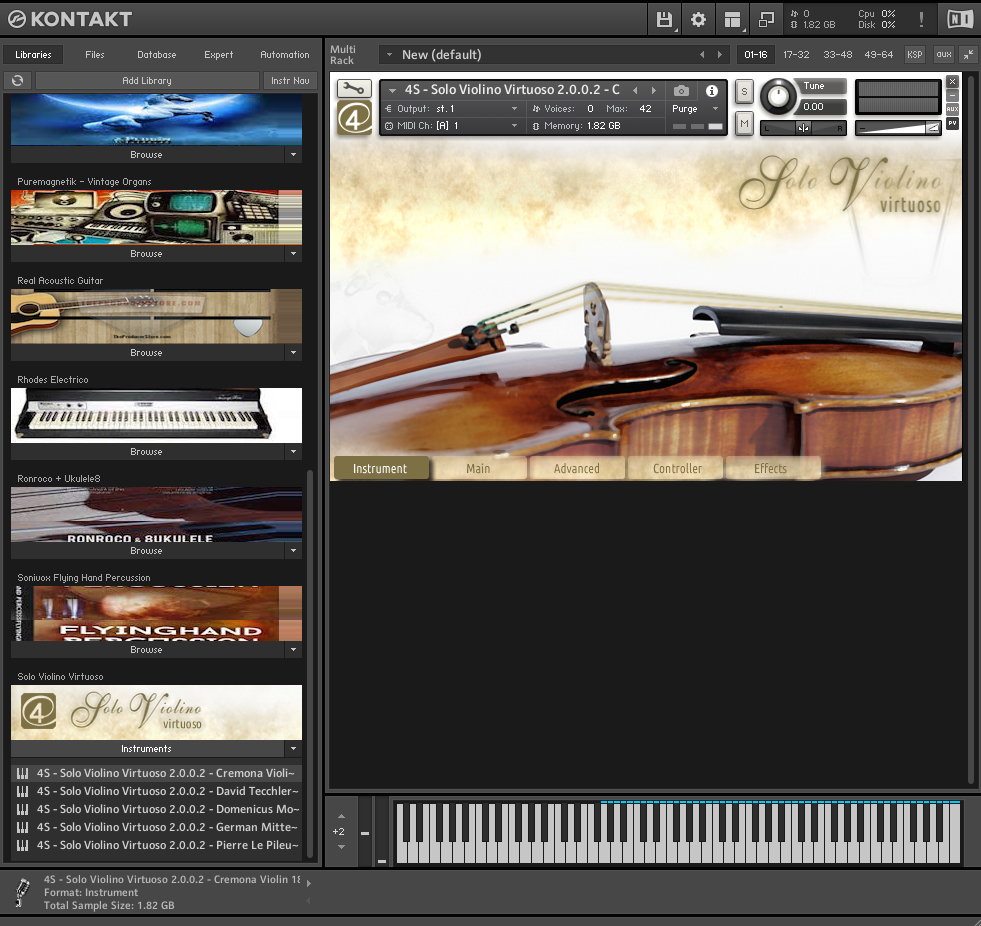
Task: Open Puremagnetik Vintage Organs dropdown arrow
Action: (293, 253)
